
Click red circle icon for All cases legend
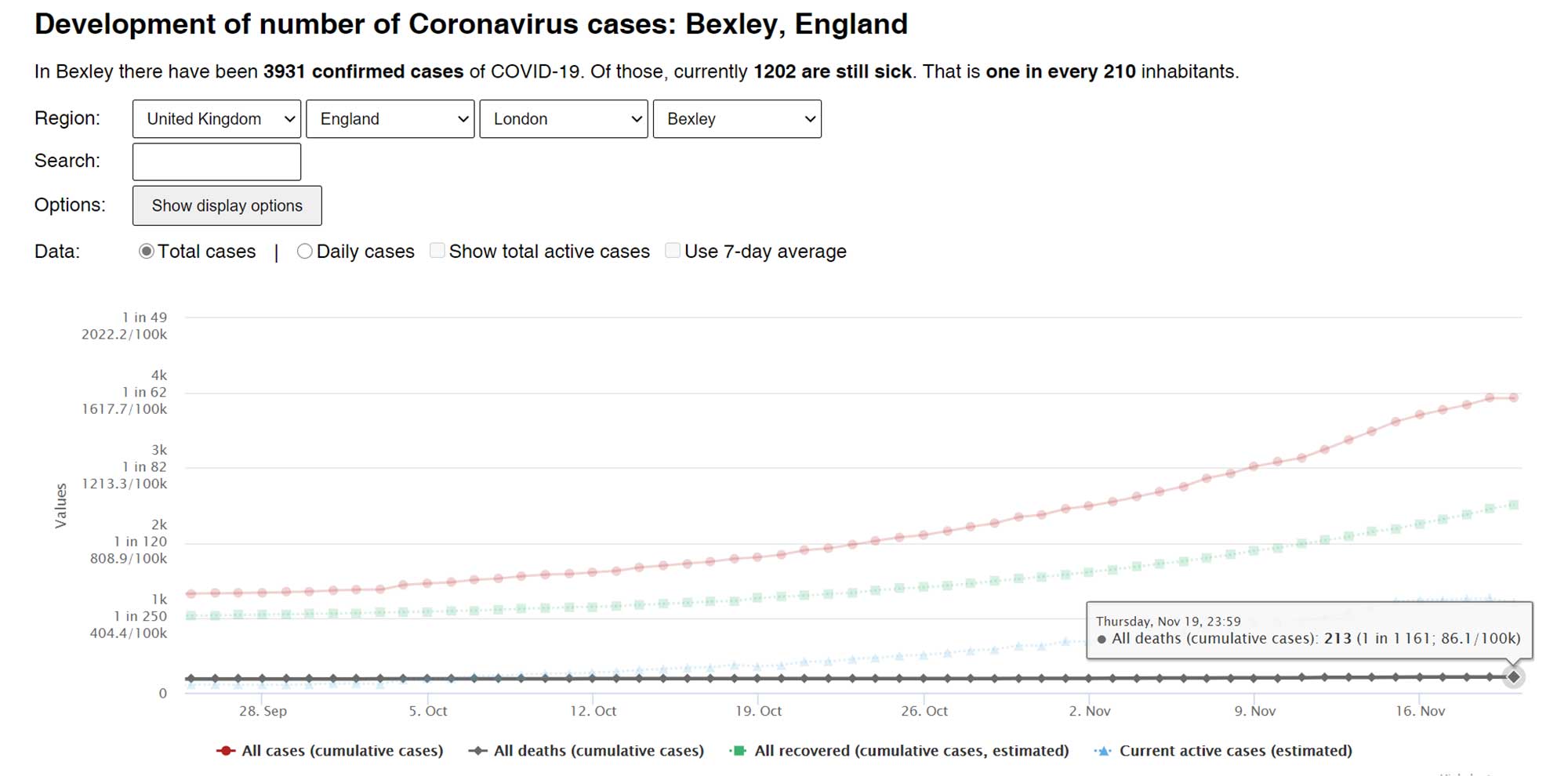point(226,751)
